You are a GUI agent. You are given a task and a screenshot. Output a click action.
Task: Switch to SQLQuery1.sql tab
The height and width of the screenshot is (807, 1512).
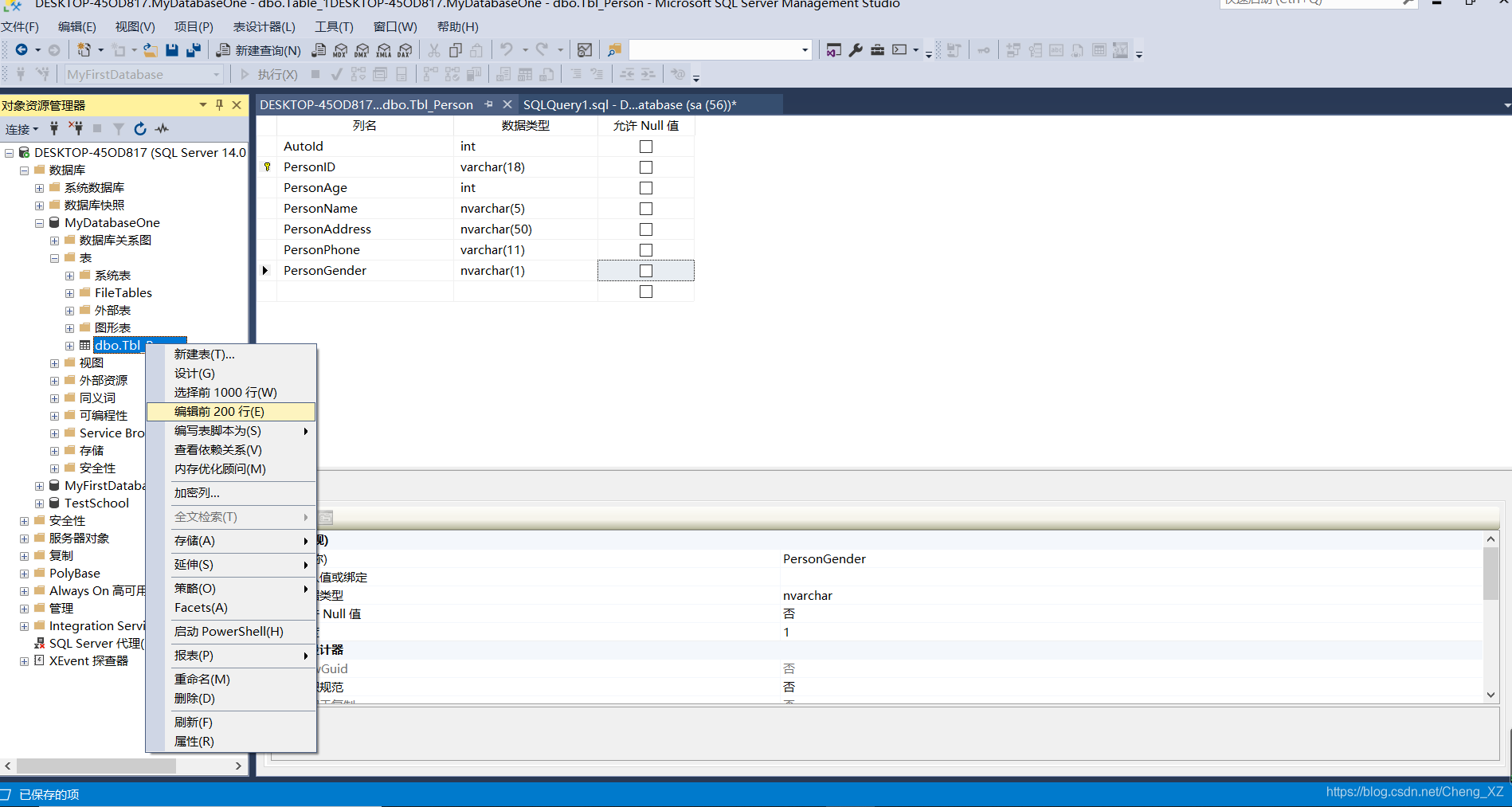[x=629, y=104]
